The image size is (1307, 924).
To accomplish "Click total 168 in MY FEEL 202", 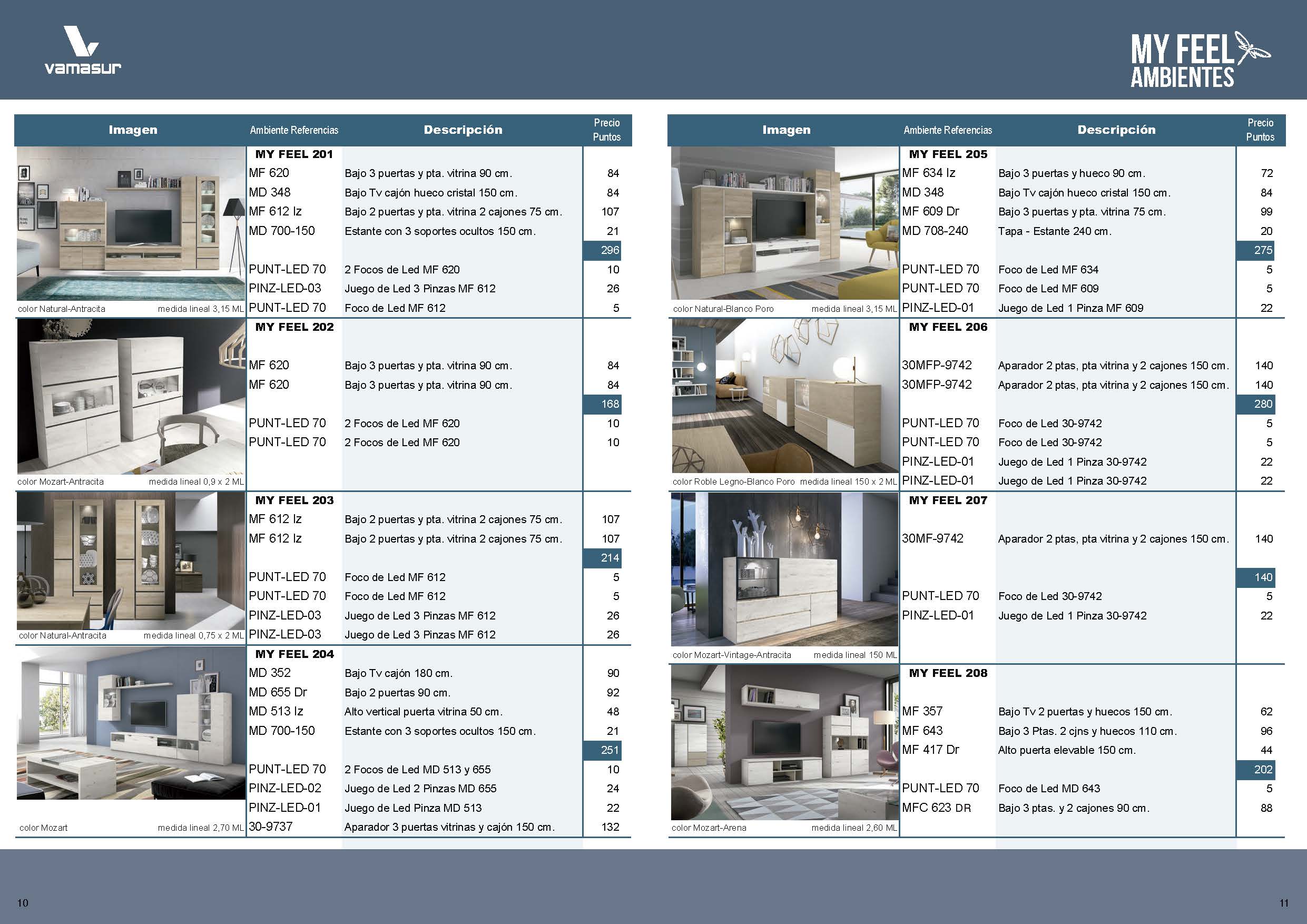I will tap(602, 404).
